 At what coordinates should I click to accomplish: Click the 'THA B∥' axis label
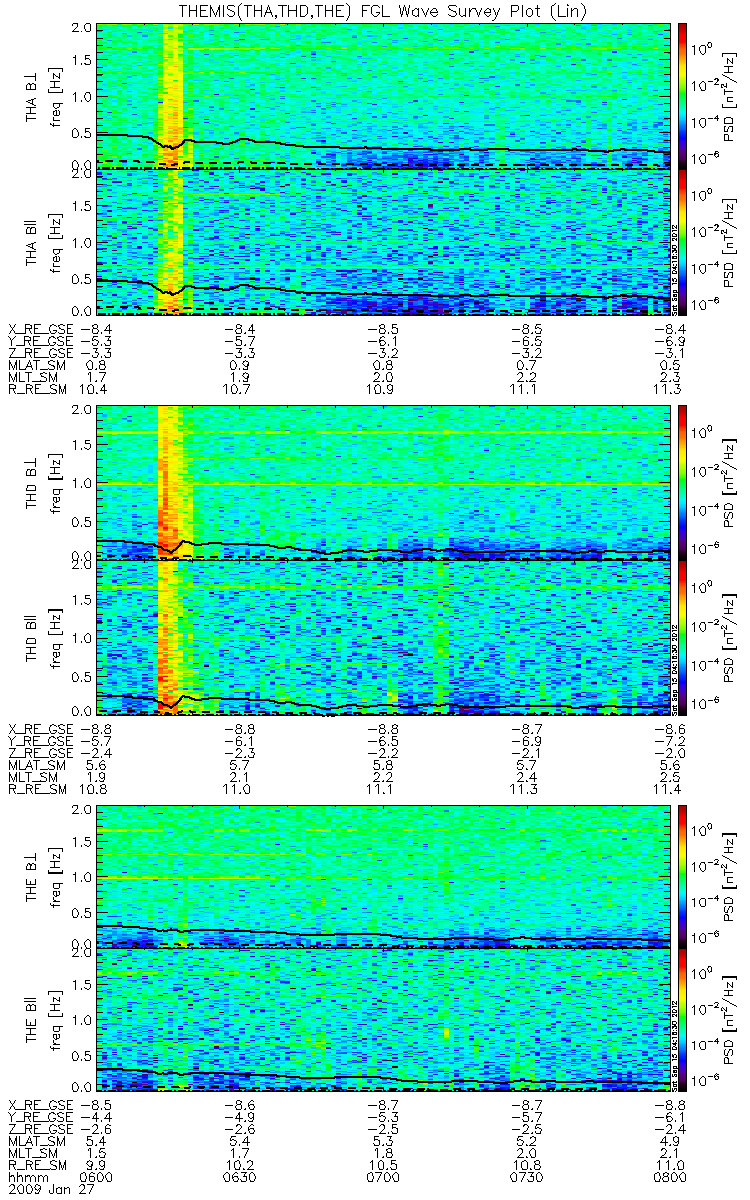[x=32, y=243]
